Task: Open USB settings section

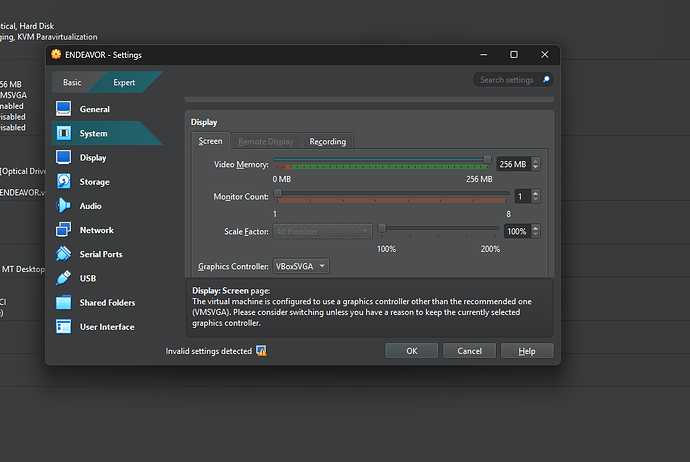Action: (107, 278)
